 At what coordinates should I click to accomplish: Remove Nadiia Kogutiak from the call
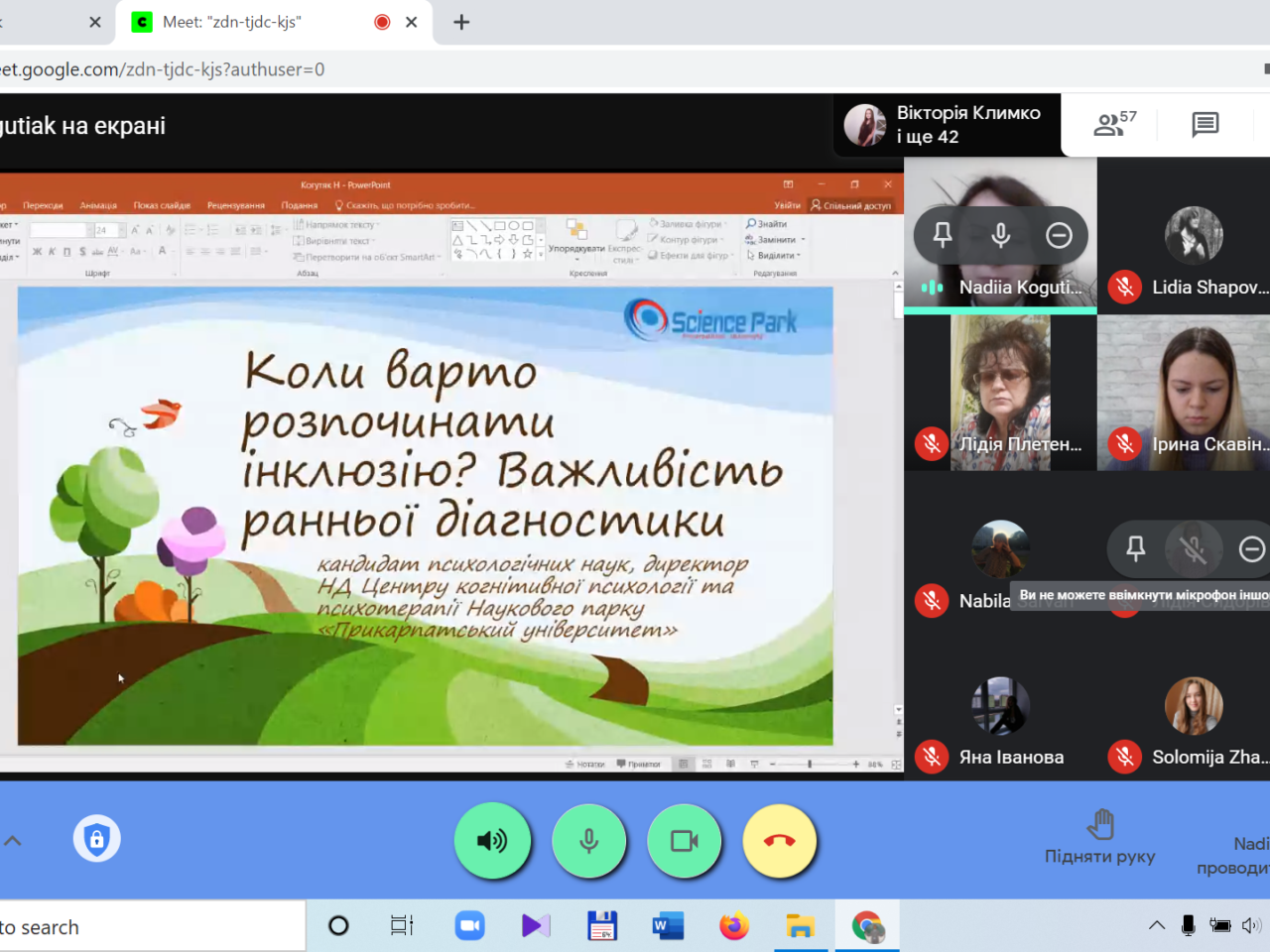click(x=1059, y=235)
